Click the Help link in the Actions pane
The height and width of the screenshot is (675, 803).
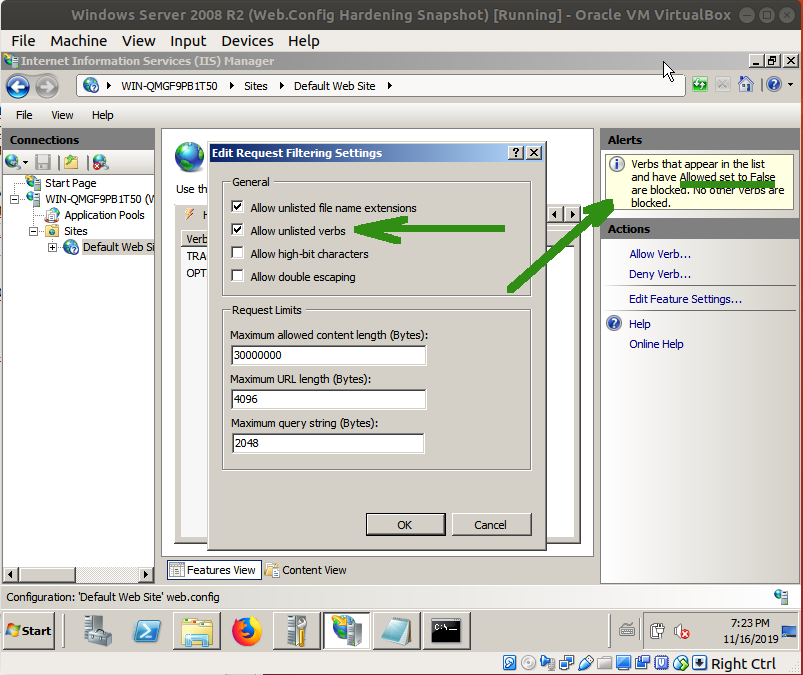640,324
